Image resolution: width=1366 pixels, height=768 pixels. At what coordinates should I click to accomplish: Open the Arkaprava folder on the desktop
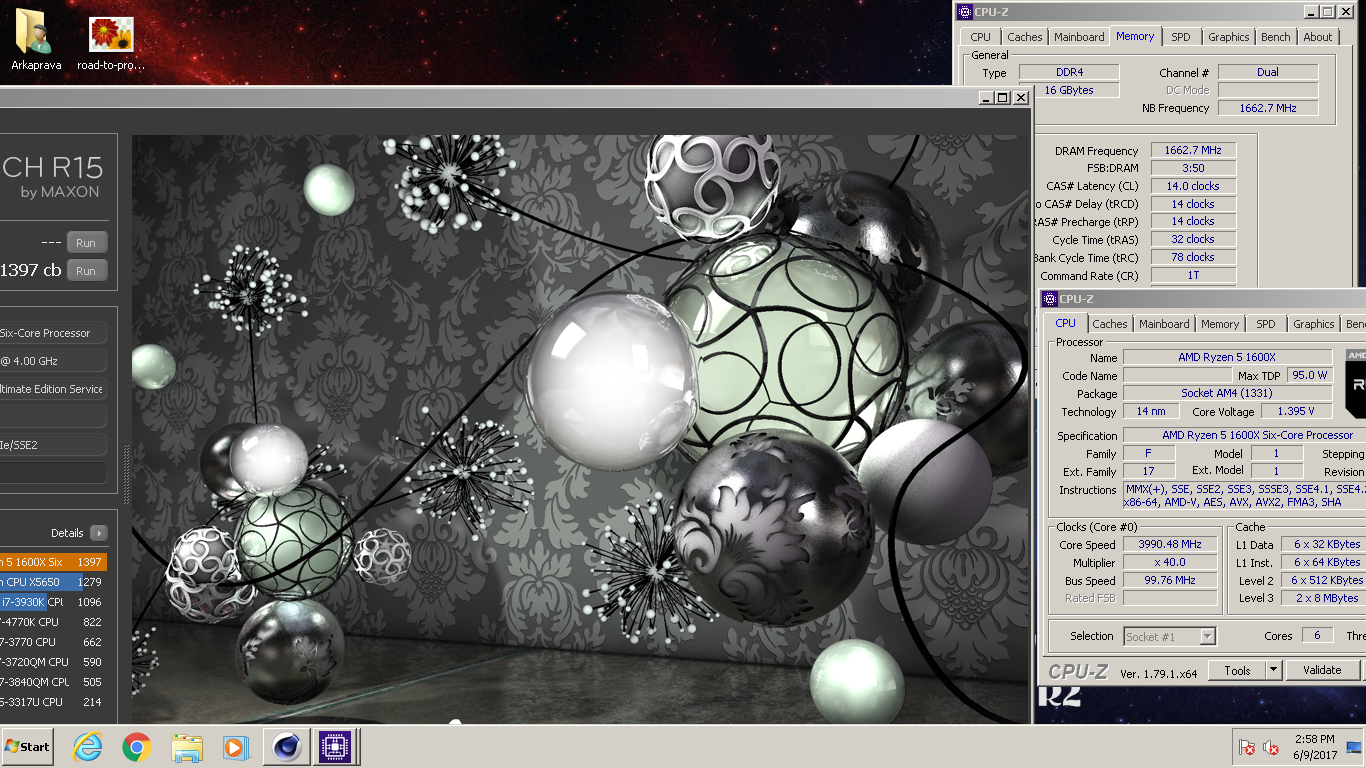pos(36,42)
